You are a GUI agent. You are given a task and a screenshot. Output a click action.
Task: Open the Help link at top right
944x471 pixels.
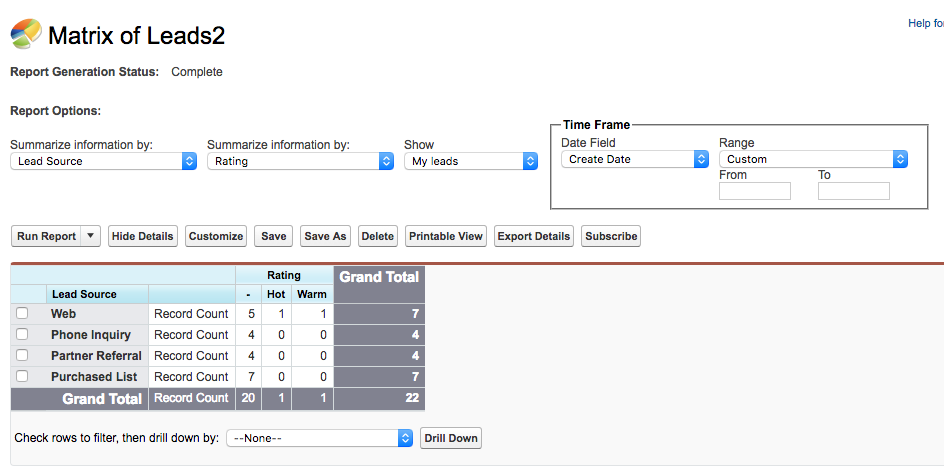point(925,23)
